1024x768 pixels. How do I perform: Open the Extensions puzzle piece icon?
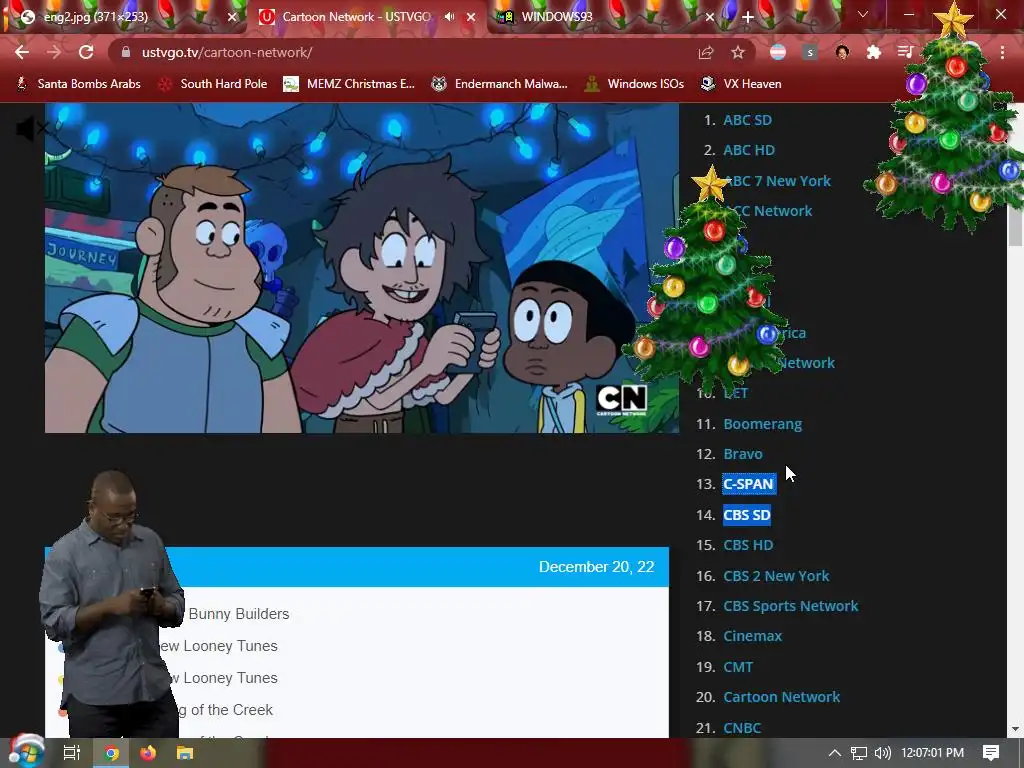click(x=874, y=52)
